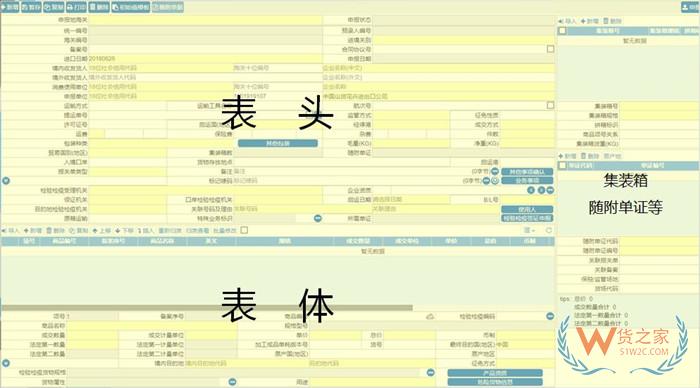The image size is (700, 388).
Task: Click the ellipsis icon beside 检验检疫编码
Action: [x=550, y=316]
